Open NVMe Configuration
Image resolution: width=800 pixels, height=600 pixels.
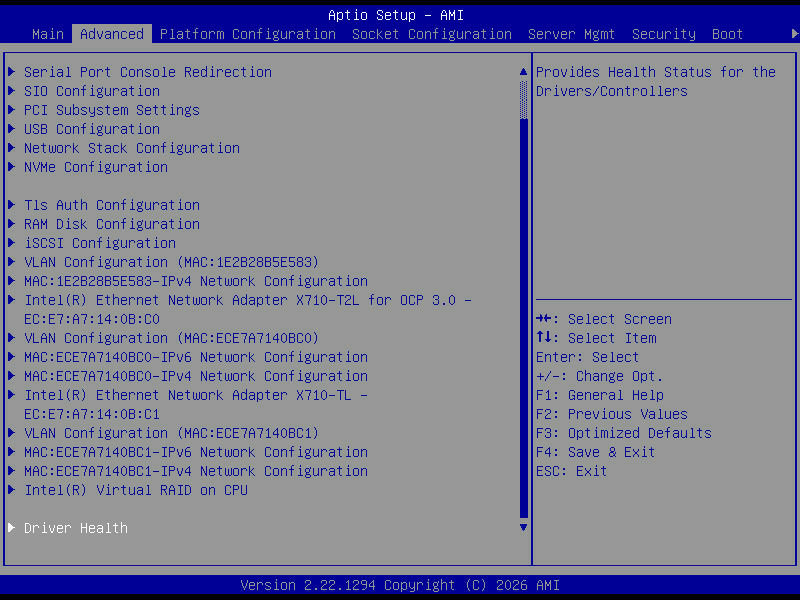96,167
